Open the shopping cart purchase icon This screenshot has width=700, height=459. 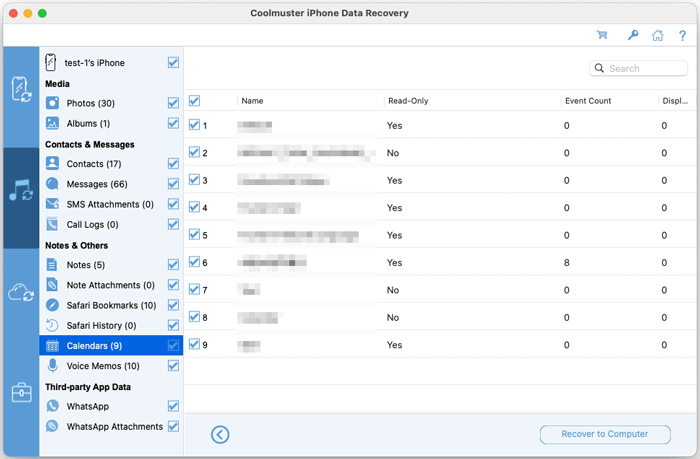point(602,35)
